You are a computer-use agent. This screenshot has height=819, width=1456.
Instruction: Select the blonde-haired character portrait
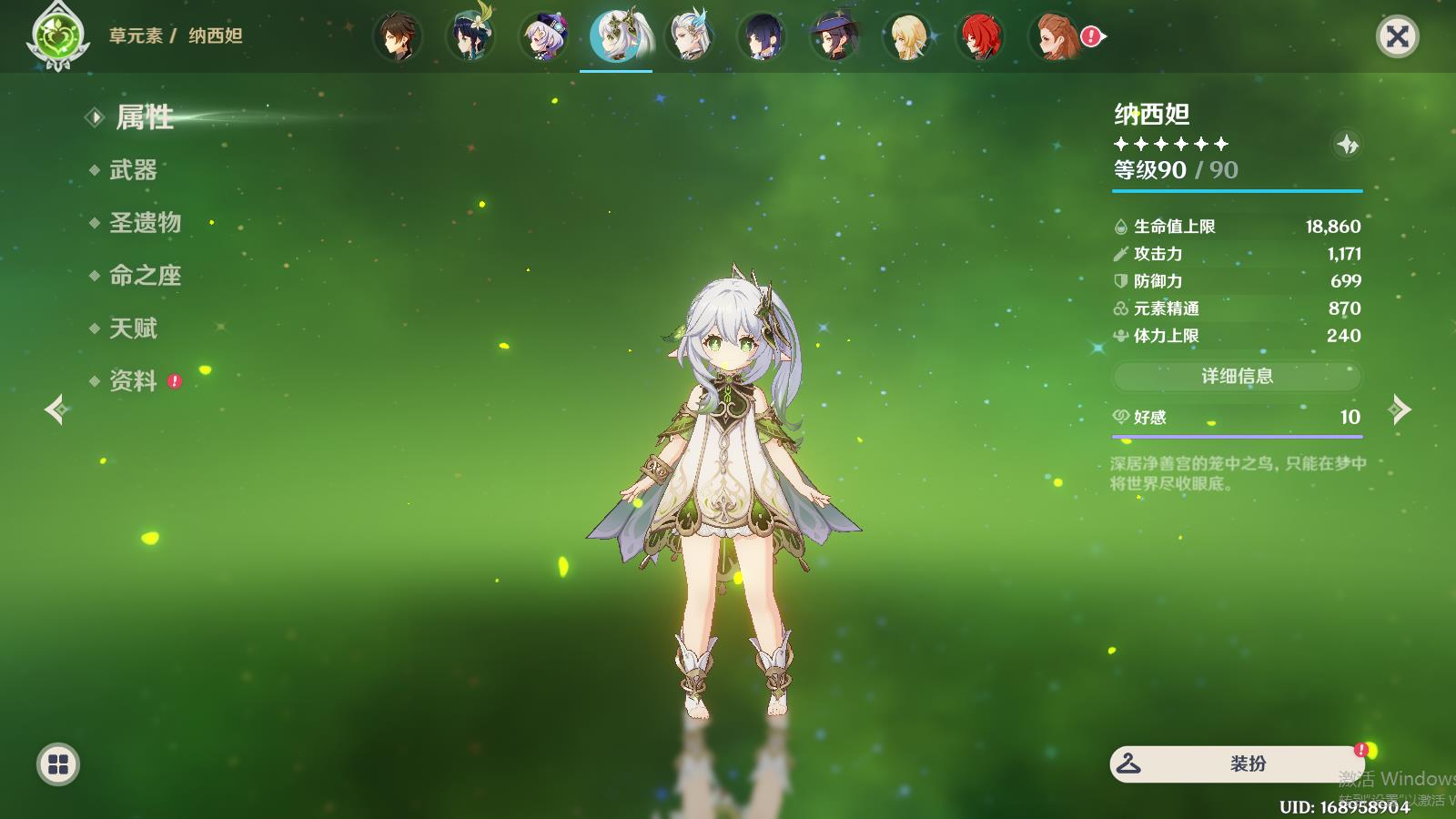(x=907, y=36)
